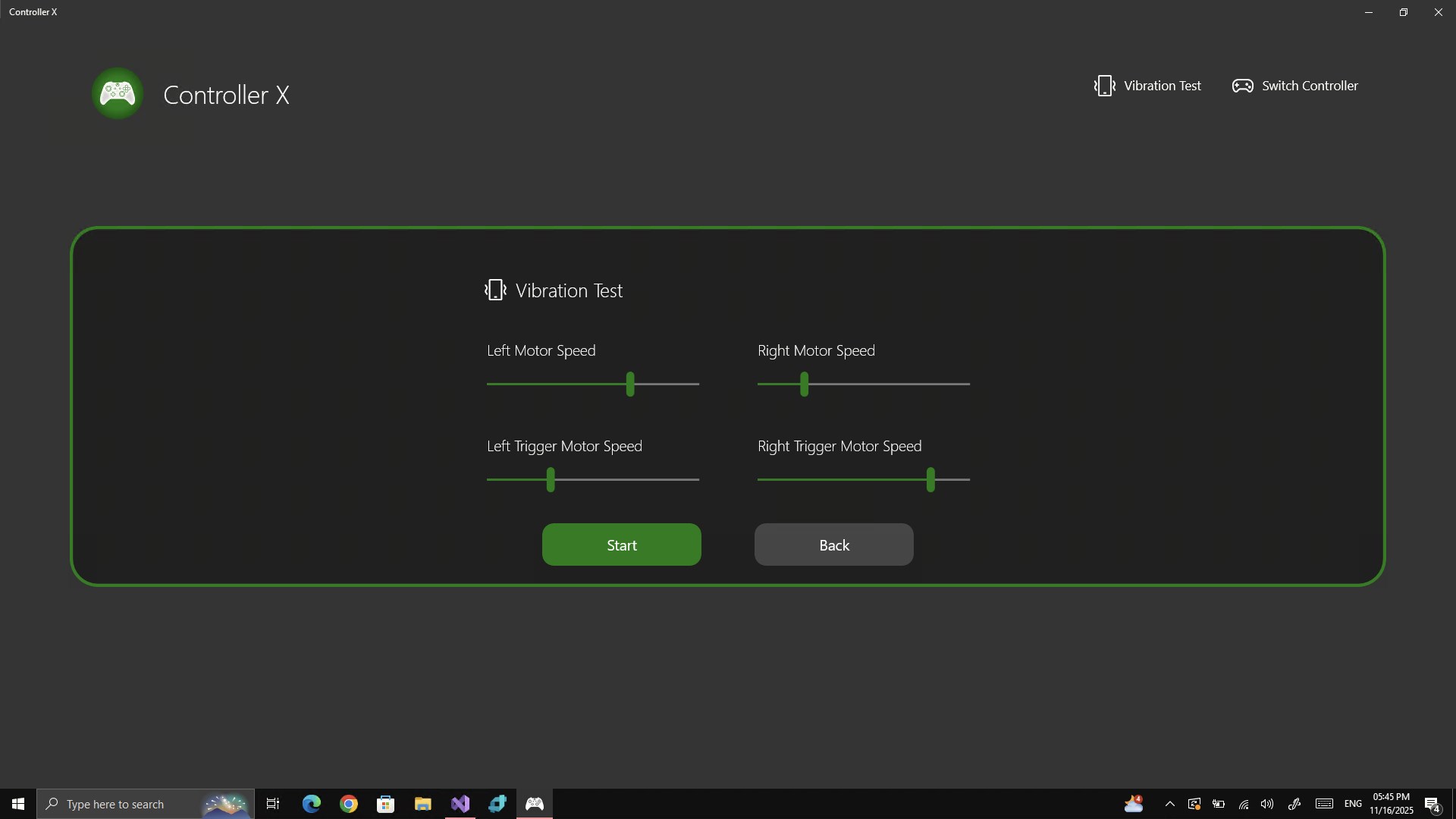Expand hidden icons in the system tray
This screenshot has width=1456, height=819.
tap(1170, 805)
